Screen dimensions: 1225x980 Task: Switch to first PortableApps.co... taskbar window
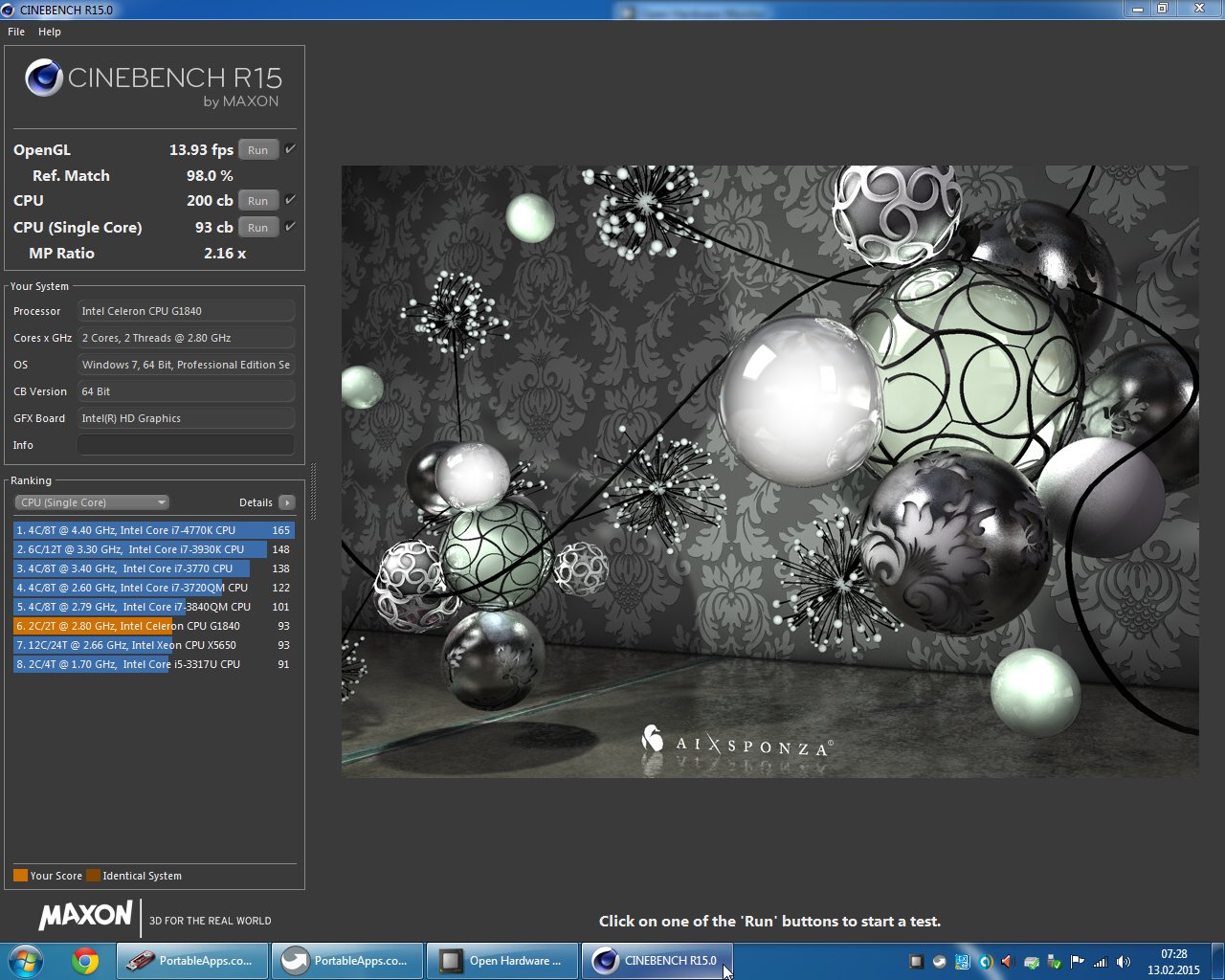click(192, 961)
